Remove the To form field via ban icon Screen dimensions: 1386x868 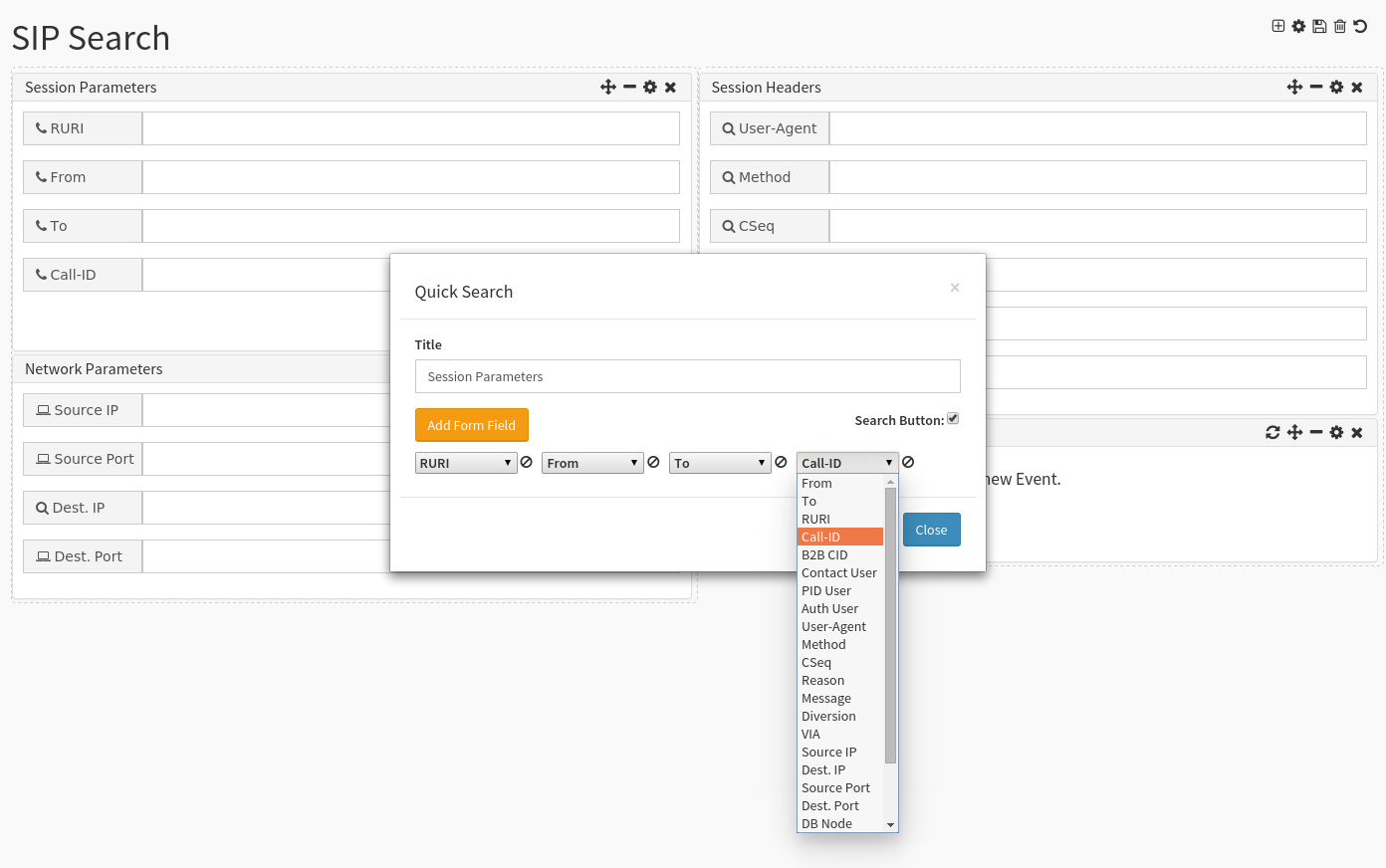(x=781, y=462)
